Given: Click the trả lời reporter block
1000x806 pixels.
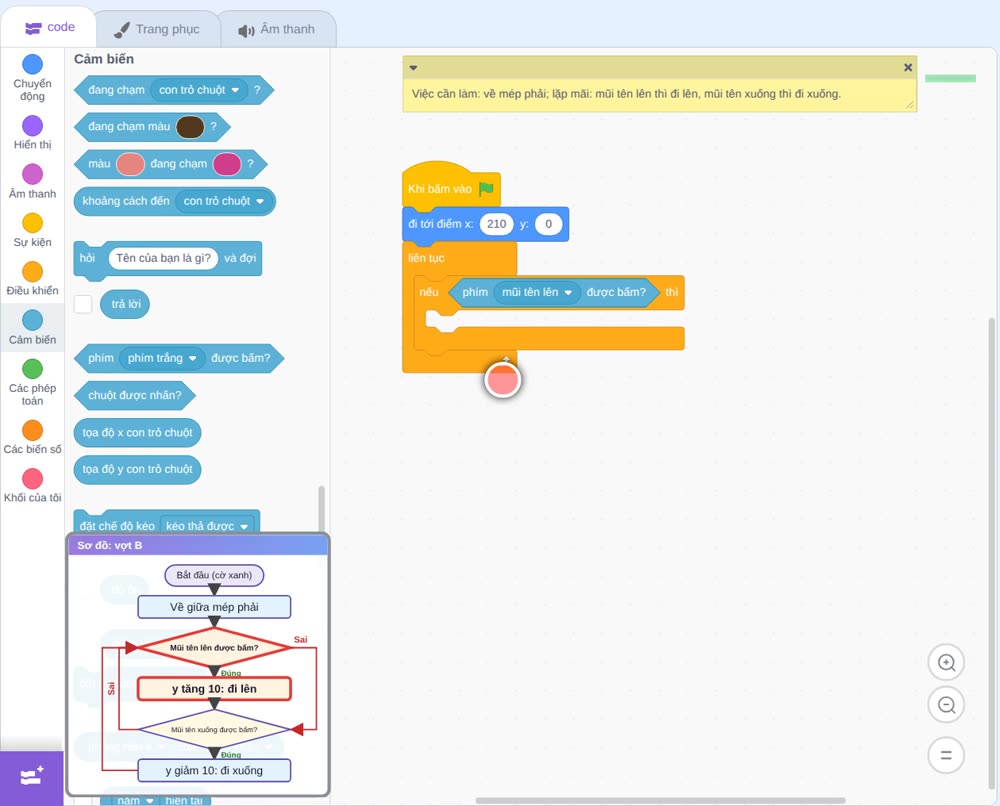Looking at the screenshot, I should (x=126, y=304).
